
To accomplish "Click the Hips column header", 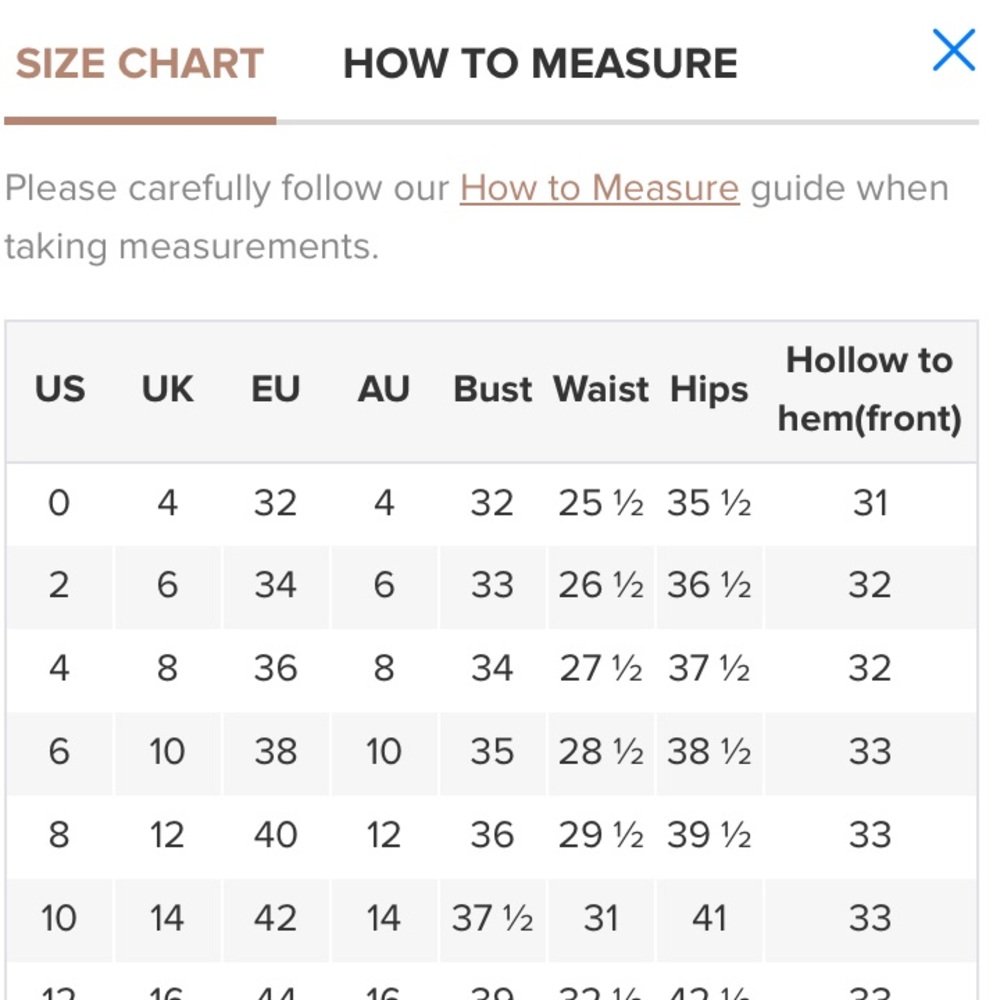I will (709, 389).
